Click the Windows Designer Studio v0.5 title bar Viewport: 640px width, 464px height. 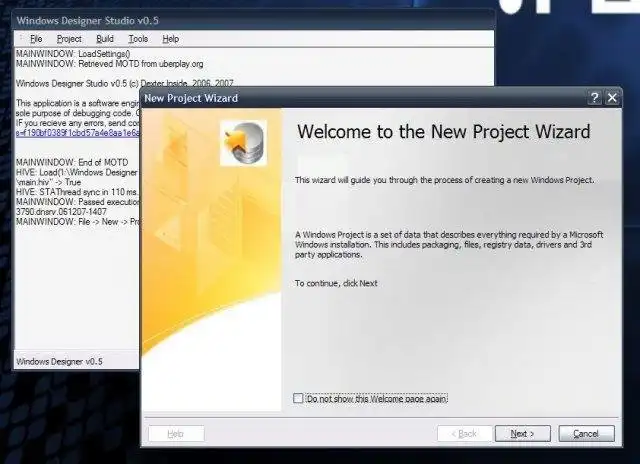coord(253,20)
